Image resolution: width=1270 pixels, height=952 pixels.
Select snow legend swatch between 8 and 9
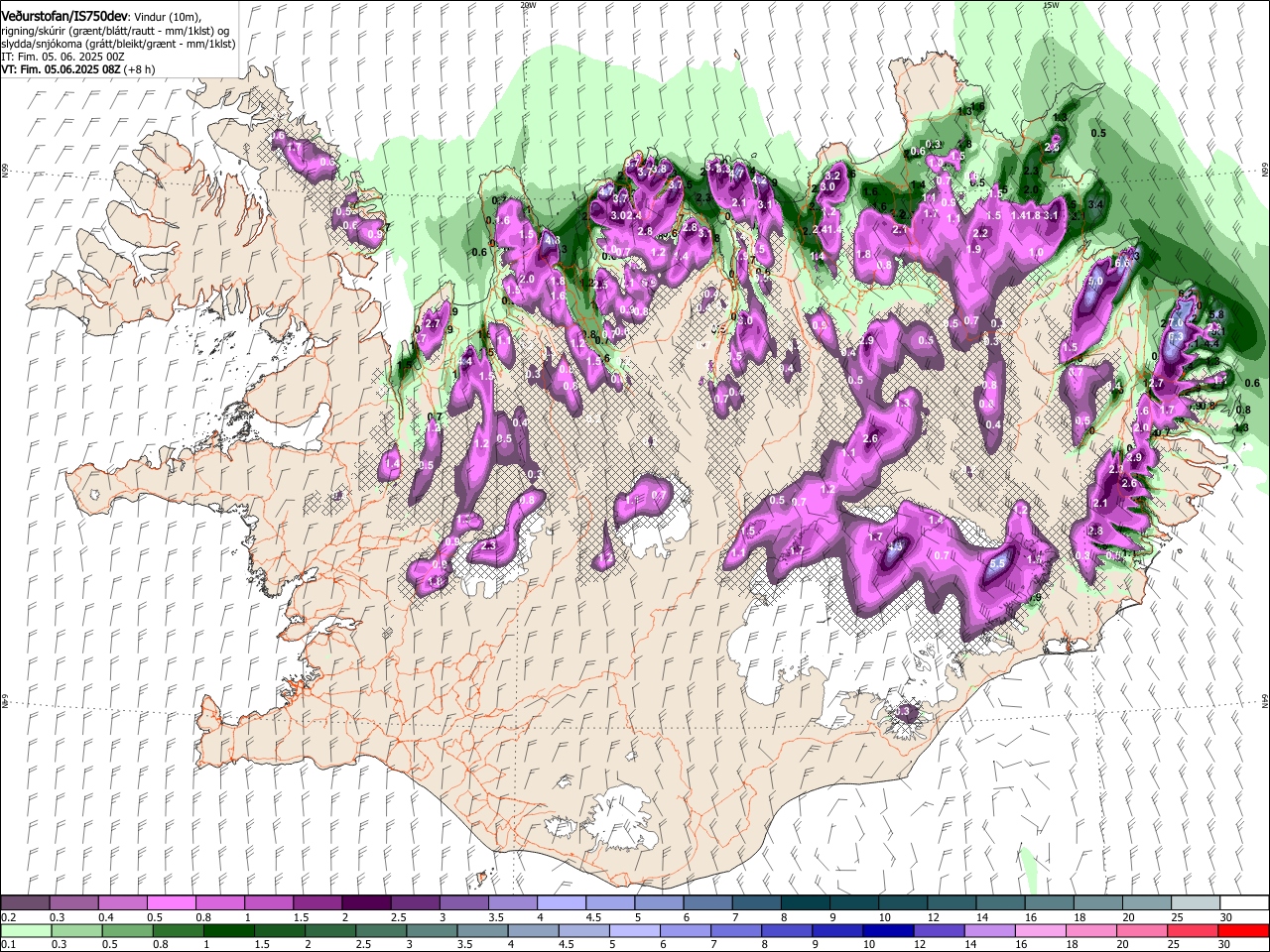(806, 902)
